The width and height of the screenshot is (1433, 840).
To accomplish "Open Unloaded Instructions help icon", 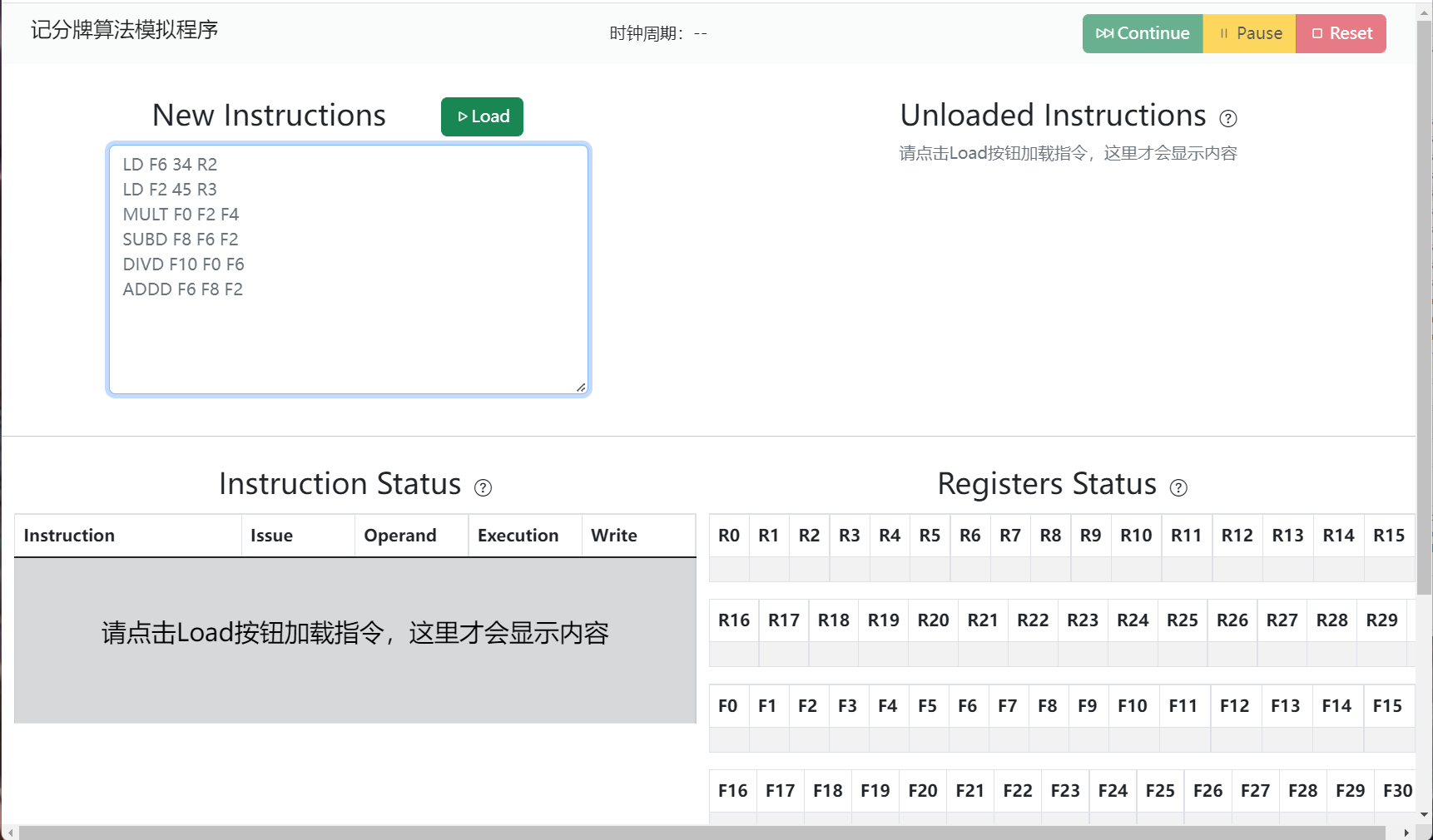I will (1228, 118).
